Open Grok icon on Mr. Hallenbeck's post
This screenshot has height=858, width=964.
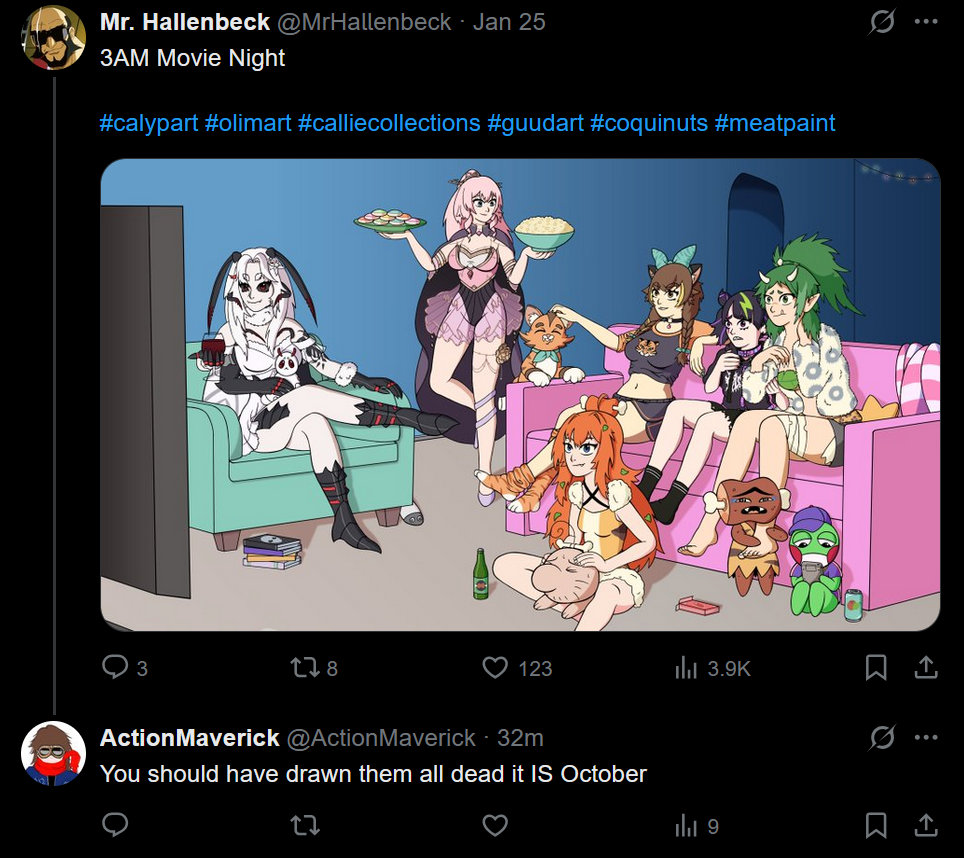click(882, 22)
